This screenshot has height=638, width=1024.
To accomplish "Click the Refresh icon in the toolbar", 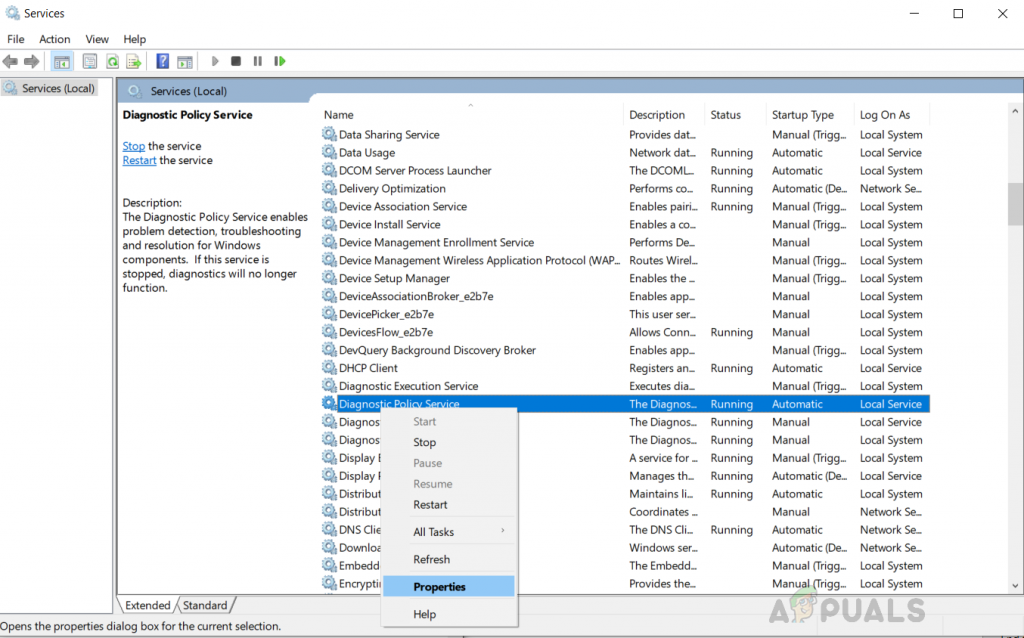I will click(111, 61).
